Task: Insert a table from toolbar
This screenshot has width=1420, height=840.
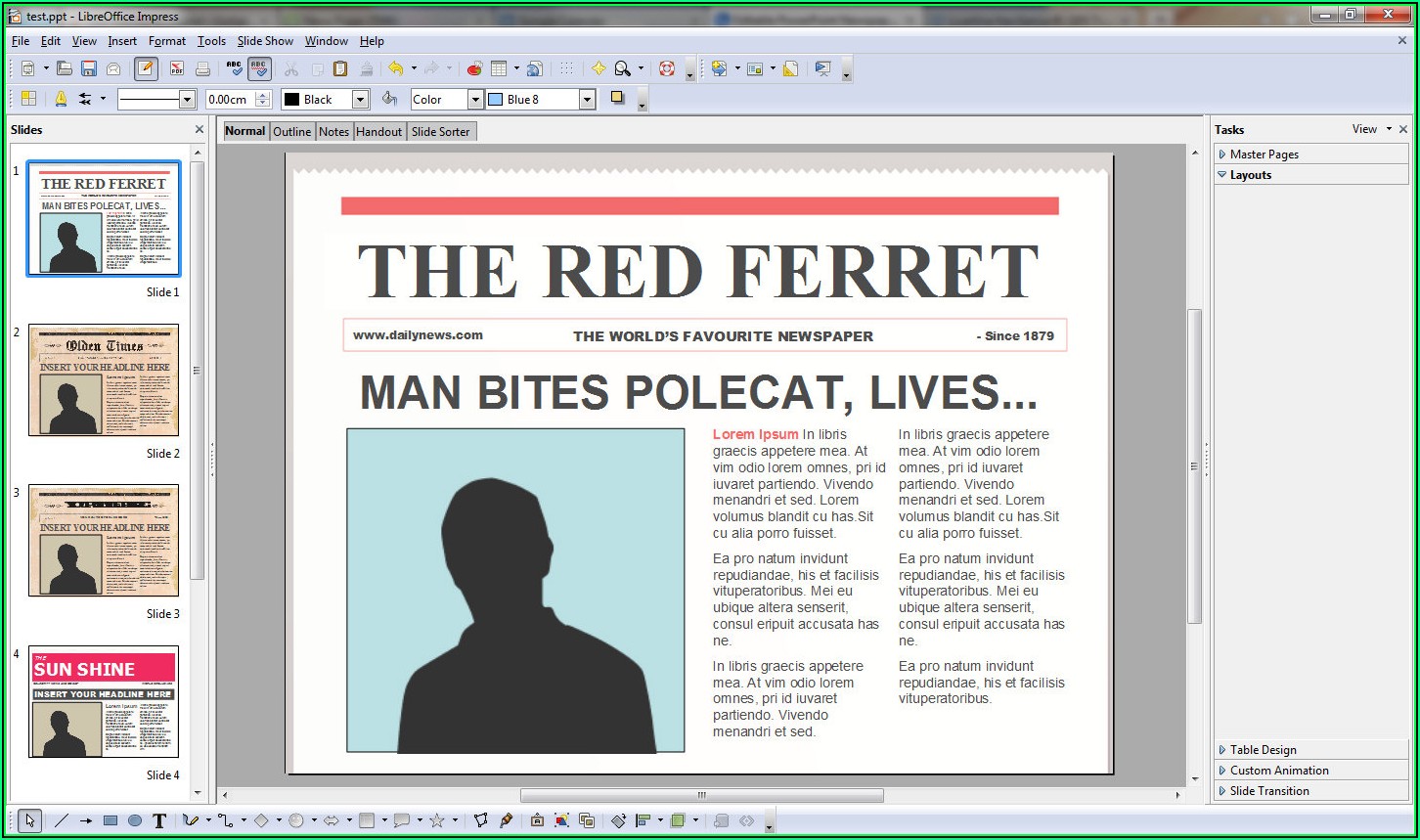Action: tap(499, 68)
